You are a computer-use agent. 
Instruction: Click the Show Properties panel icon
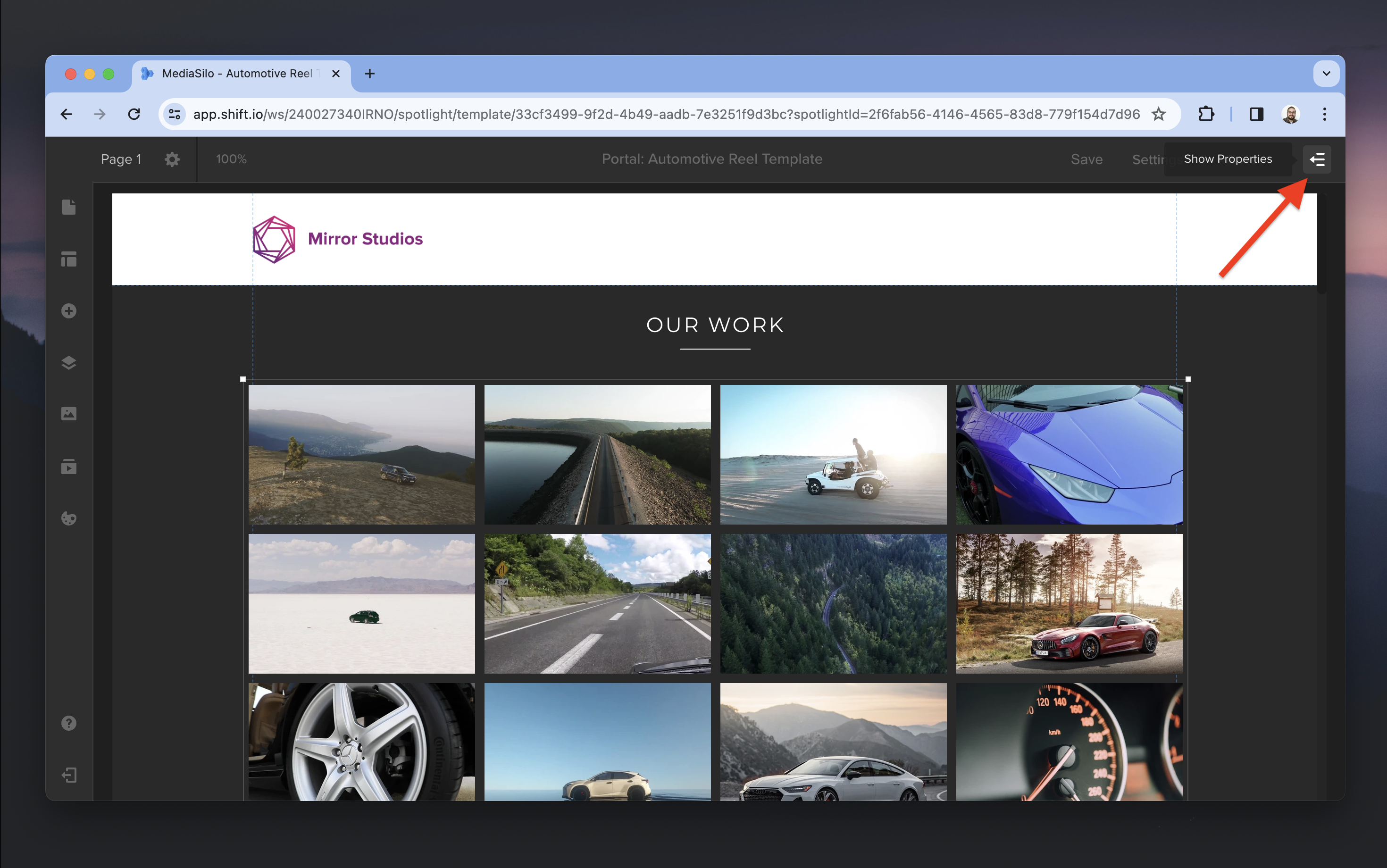(x=1316, y=159)
